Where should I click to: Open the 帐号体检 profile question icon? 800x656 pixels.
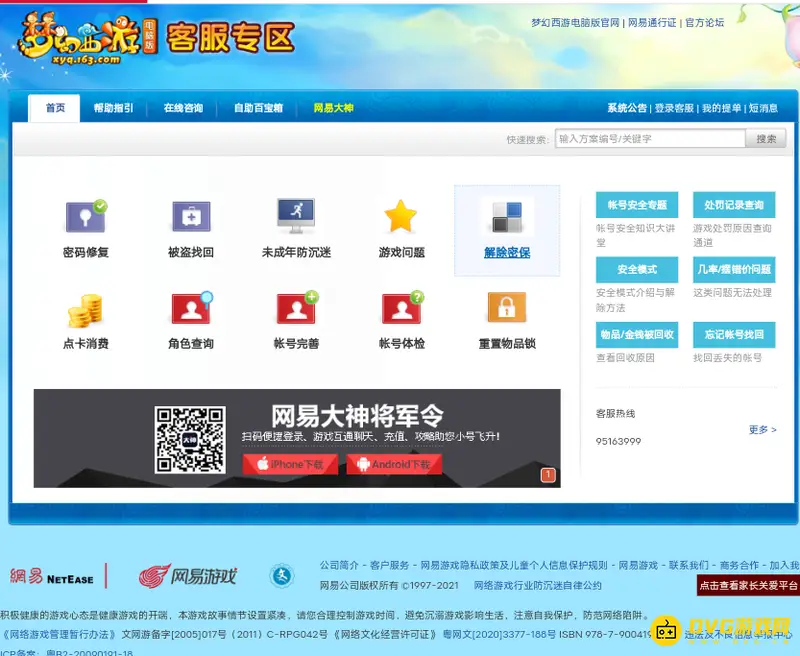pyautogui.click(x=403, y=307)
